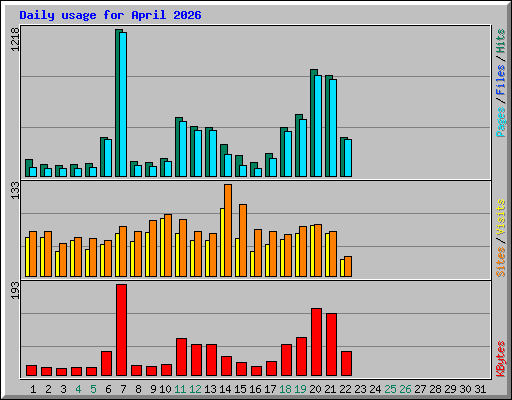Click the red KBytes bar for day 22
The image size is (512, 400).
[346, 364]
